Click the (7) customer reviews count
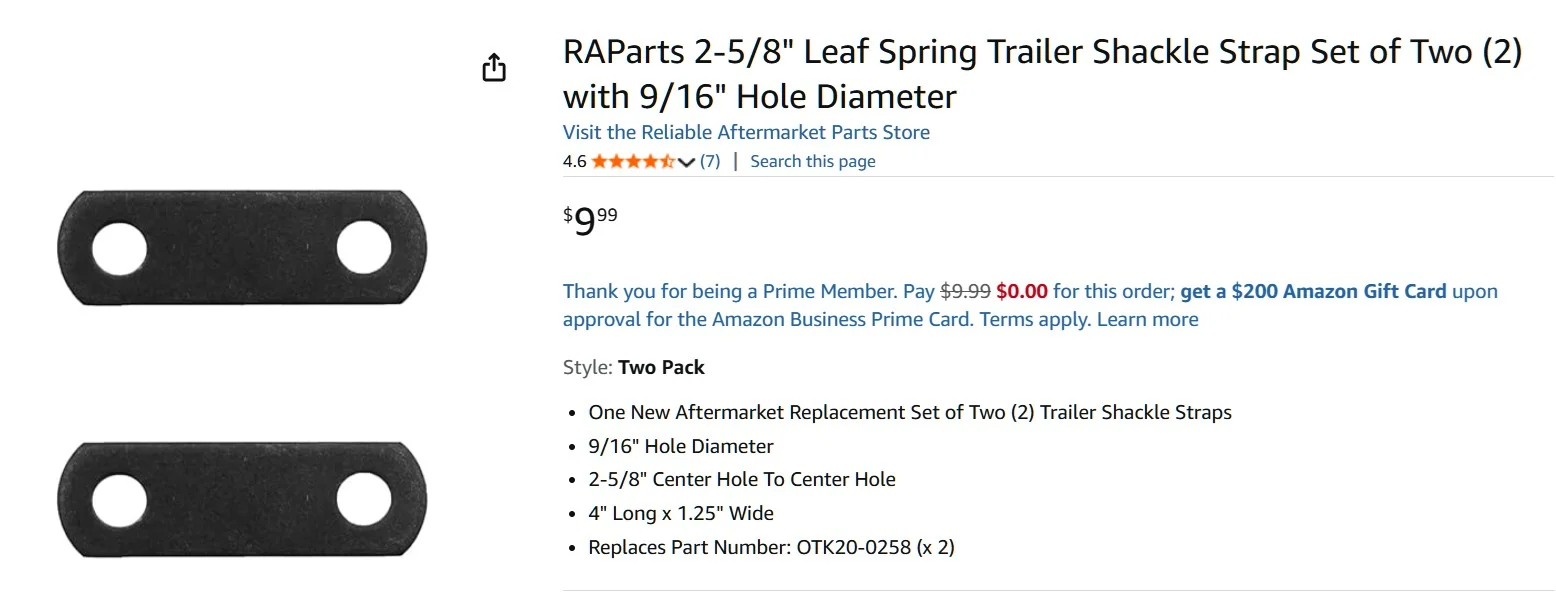 click(x=710, y=160)
